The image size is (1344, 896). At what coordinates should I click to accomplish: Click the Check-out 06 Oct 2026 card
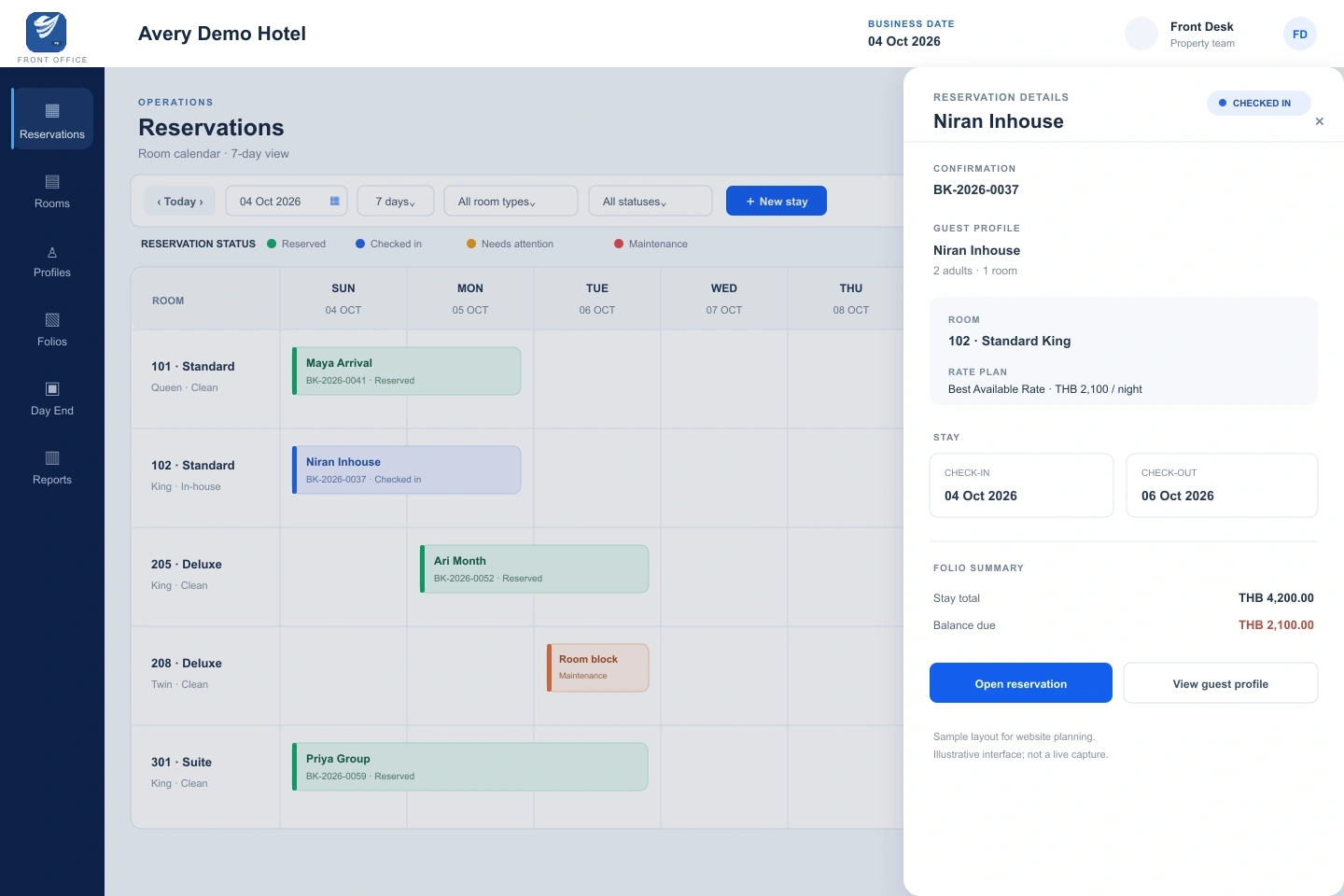1222,485
